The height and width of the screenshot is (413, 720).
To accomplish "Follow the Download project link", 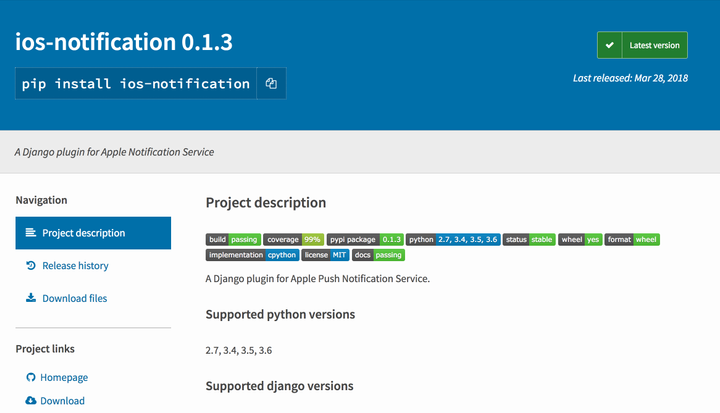I will 62,401.
